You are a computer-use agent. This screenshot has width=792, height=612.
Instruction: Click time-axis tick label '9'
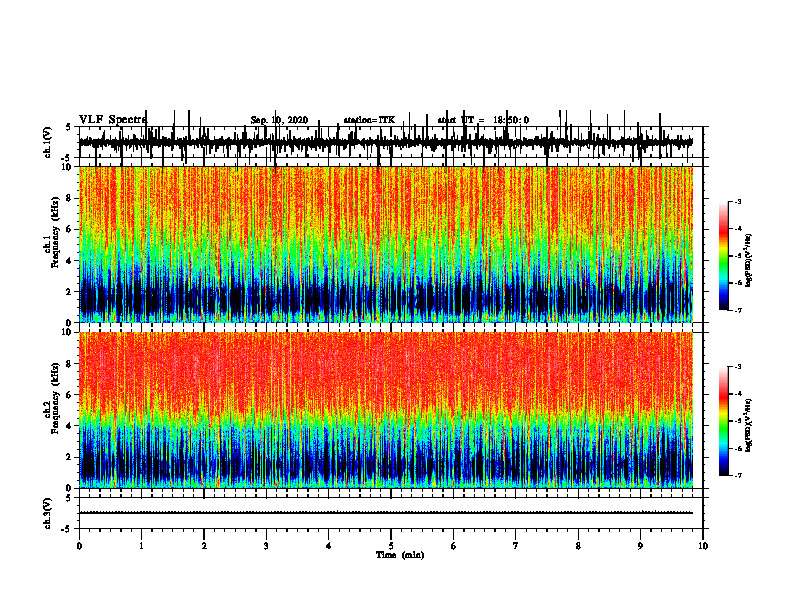[640, 546]
